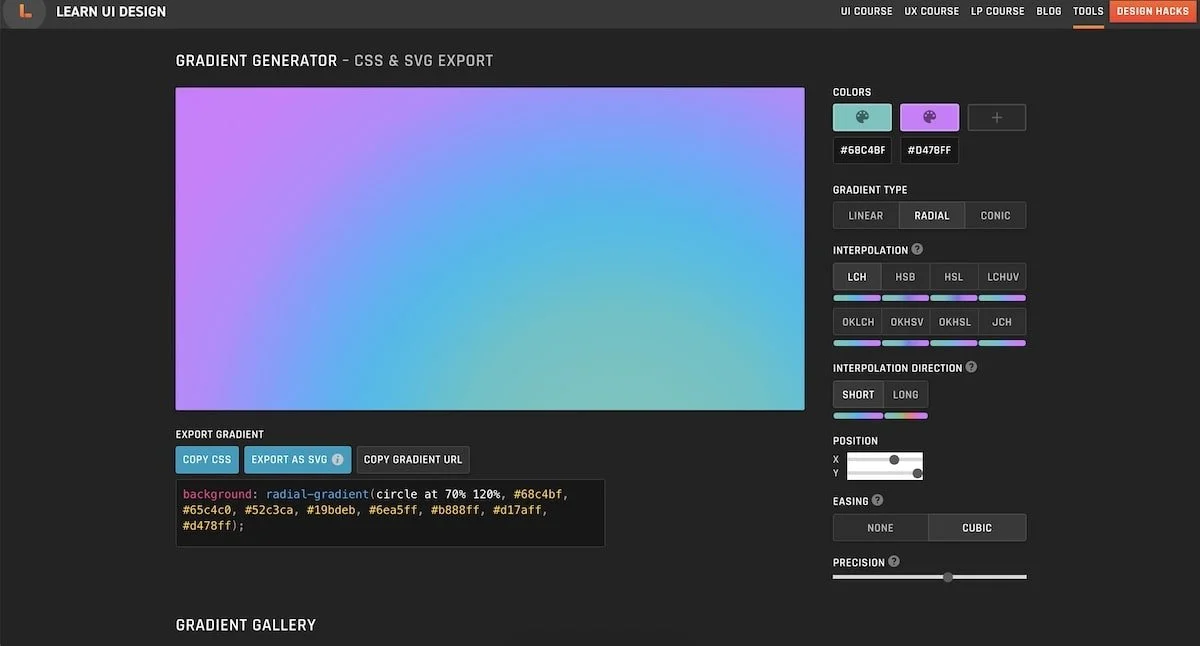Choose OKHSL interpolation mode
1200x646 pixels.
[954, 322]
